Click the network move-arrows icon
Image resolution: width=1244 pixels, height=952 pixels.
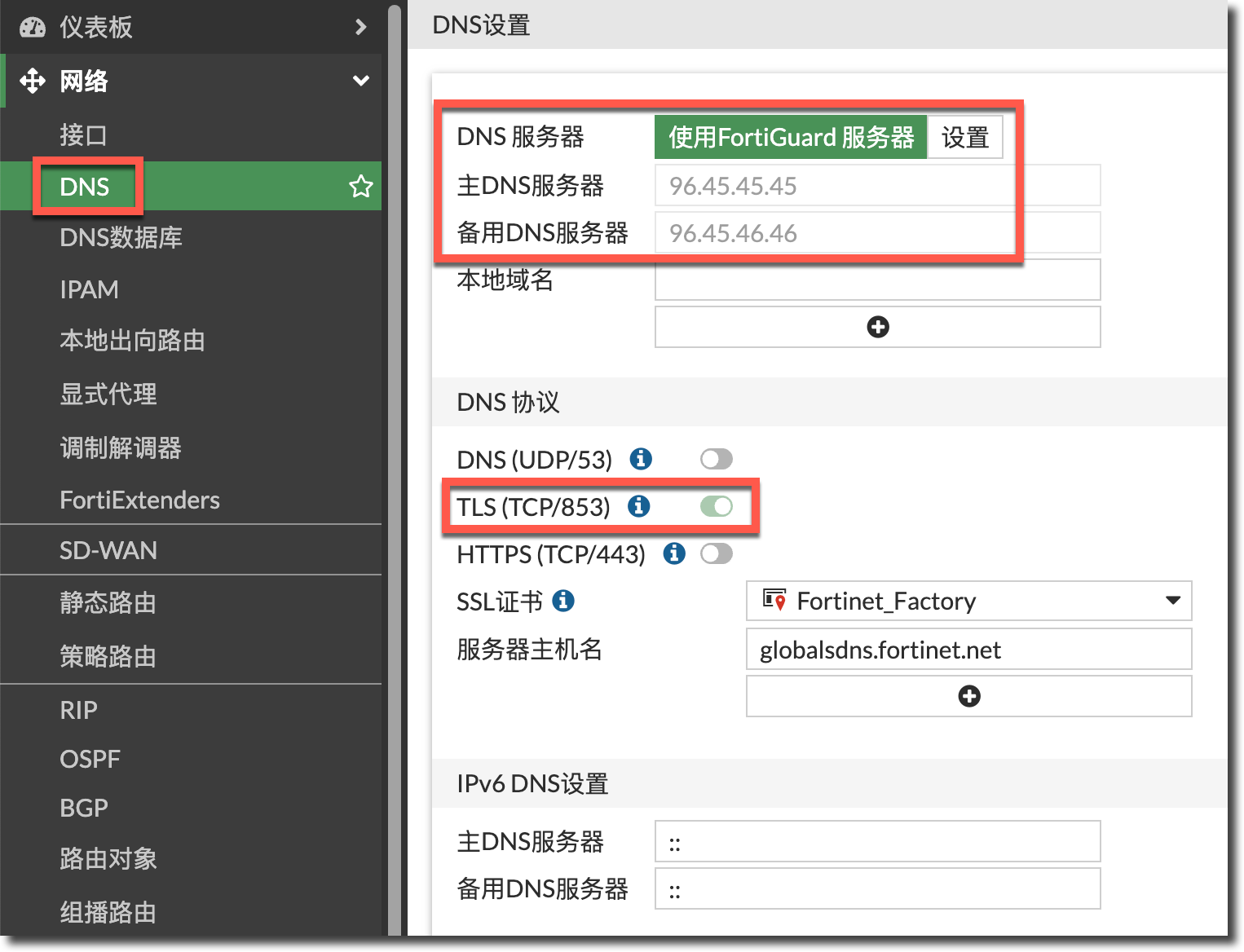pyautogui.click(x=33, y=81)
